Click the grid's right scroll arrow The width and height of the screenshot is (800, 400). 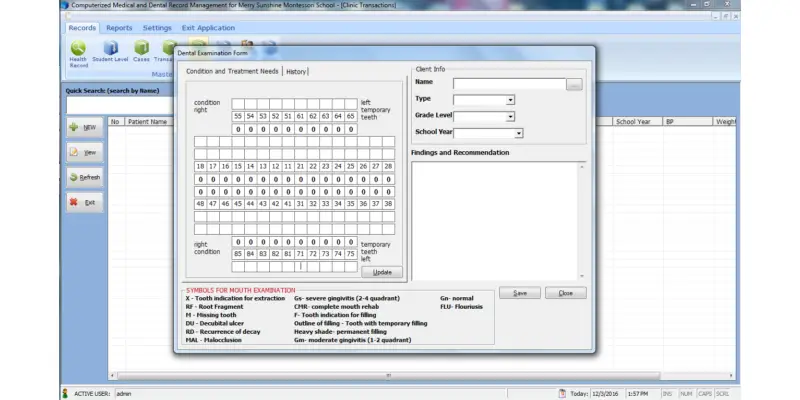[732, 376]
